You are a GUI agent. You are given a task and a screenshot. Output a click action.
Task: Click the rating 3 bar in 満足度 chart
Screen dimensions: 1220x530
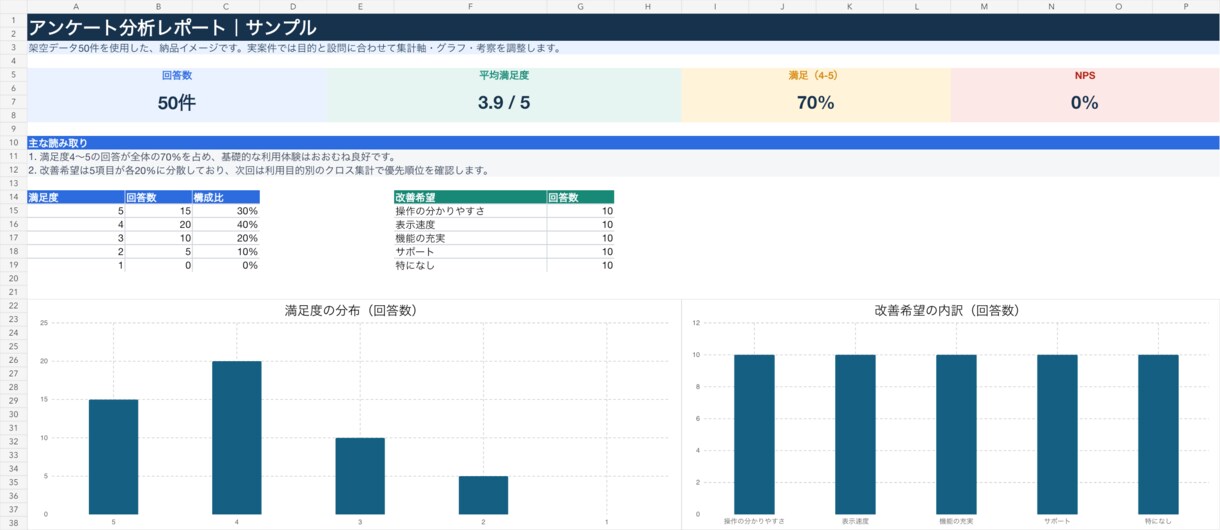tap(360, 476)
